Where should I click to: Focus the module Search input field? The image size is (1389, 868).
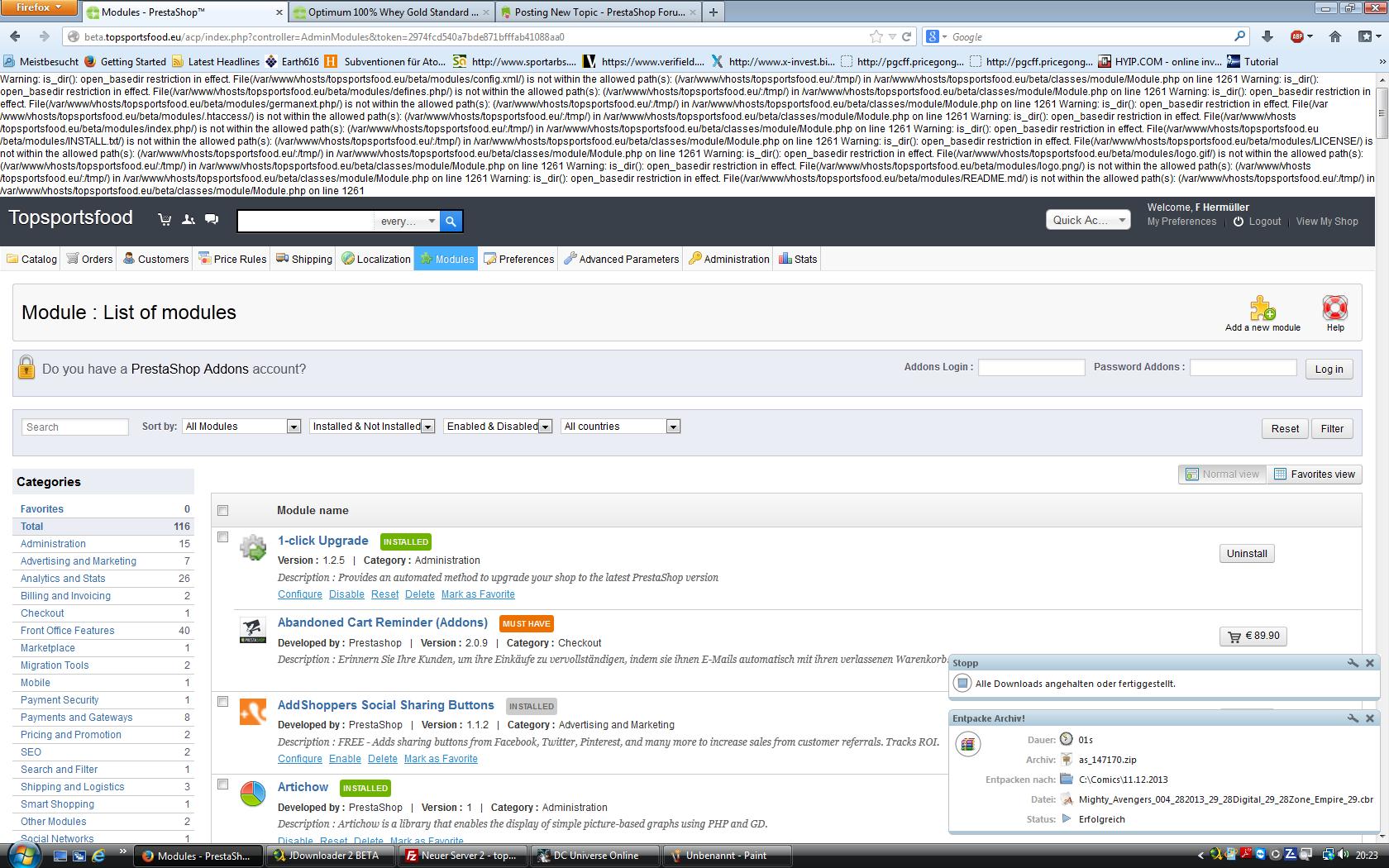(x=75, y=427)
